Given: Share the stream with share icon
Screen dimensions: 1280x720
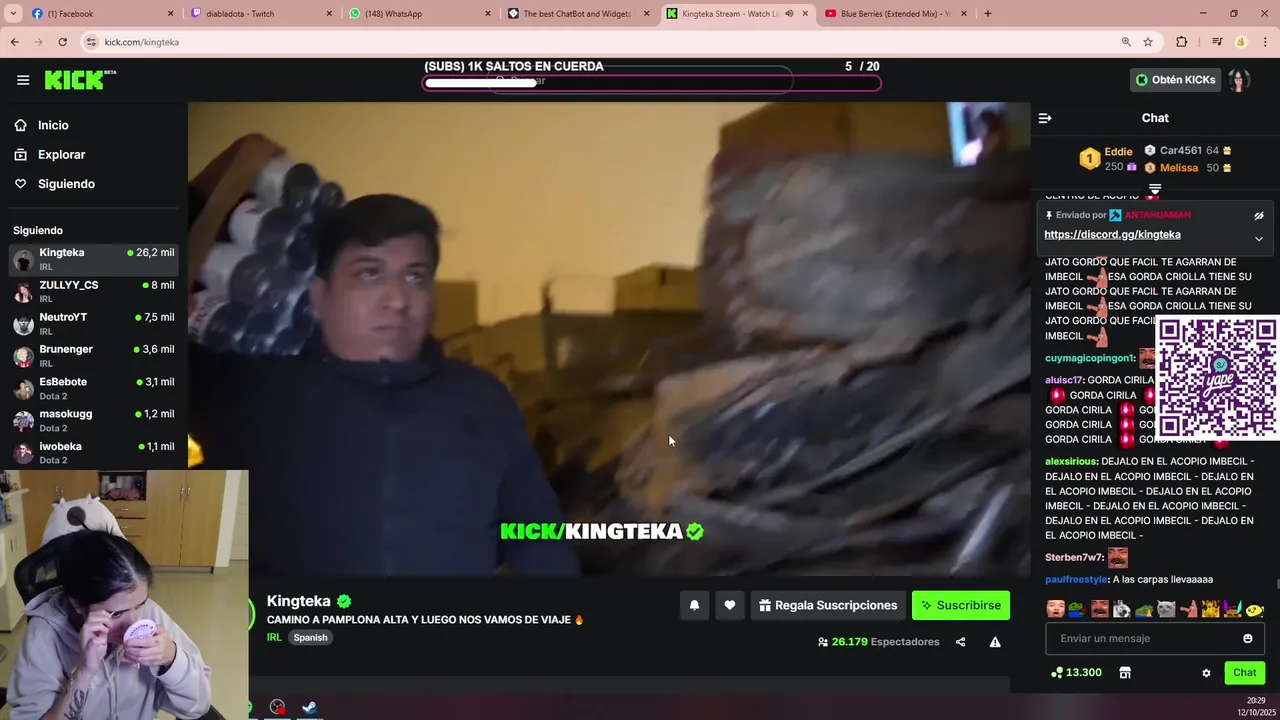Looking at the screenshot, I should pyautogui.click(x=961, y=642).
